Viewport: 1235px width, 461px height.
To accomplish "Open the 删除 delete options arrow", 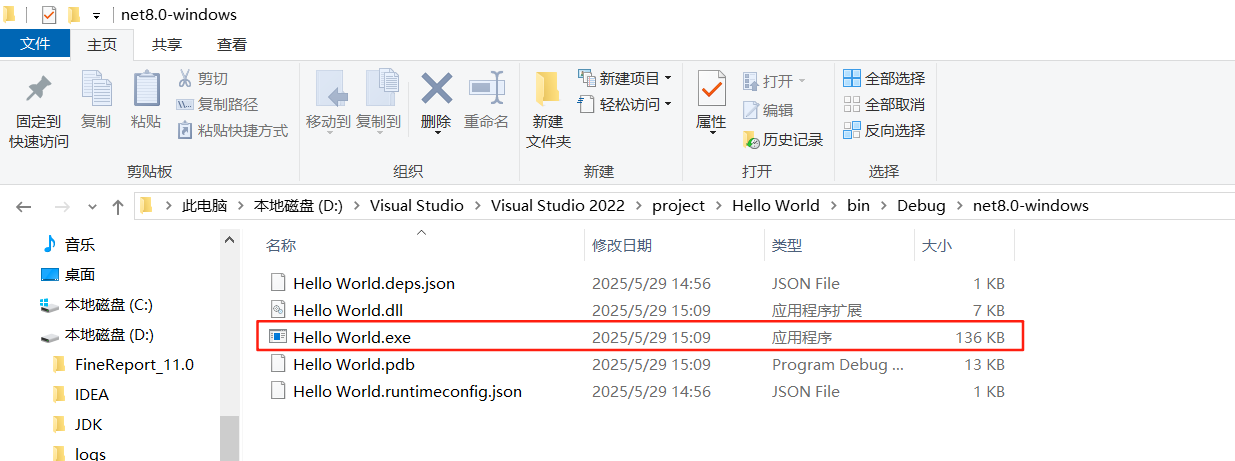I will pos(436,132).
